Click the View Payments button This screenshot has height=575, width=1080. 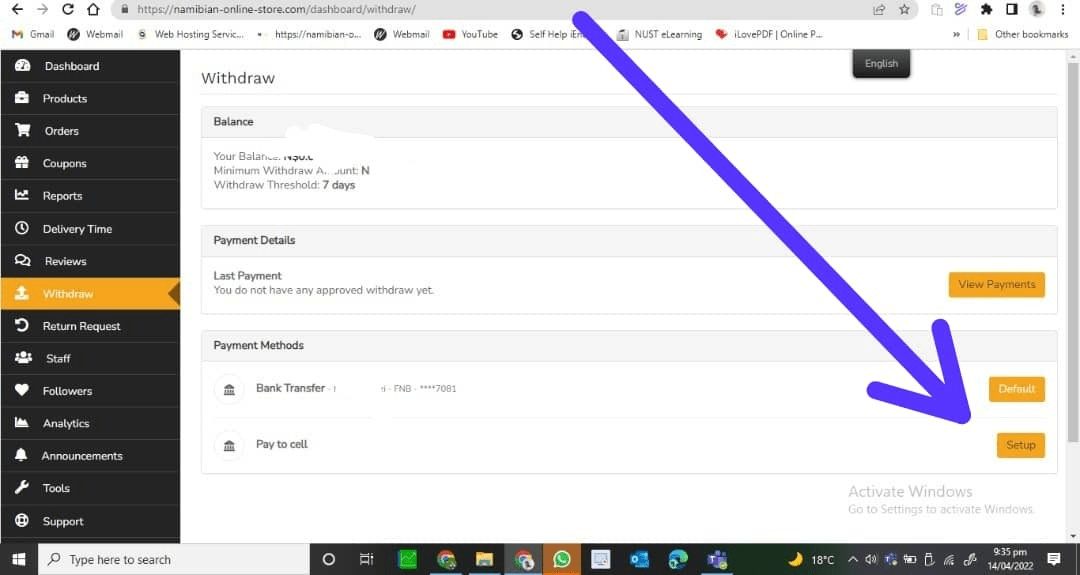(x=996, y=284)
